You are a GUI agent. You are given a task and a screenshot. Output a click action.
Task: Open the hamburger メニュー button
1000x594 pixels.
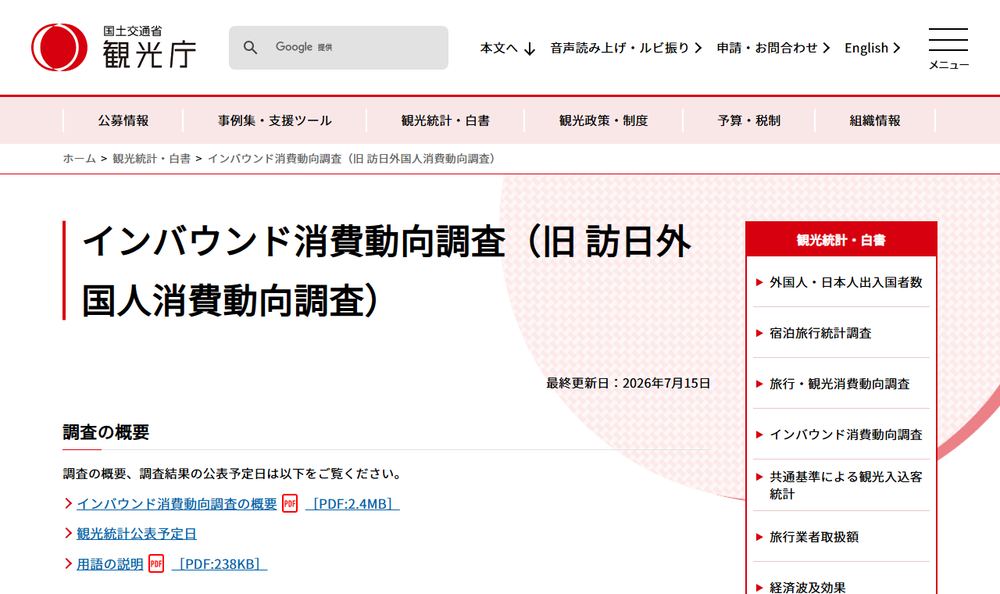tap(948, 48)
